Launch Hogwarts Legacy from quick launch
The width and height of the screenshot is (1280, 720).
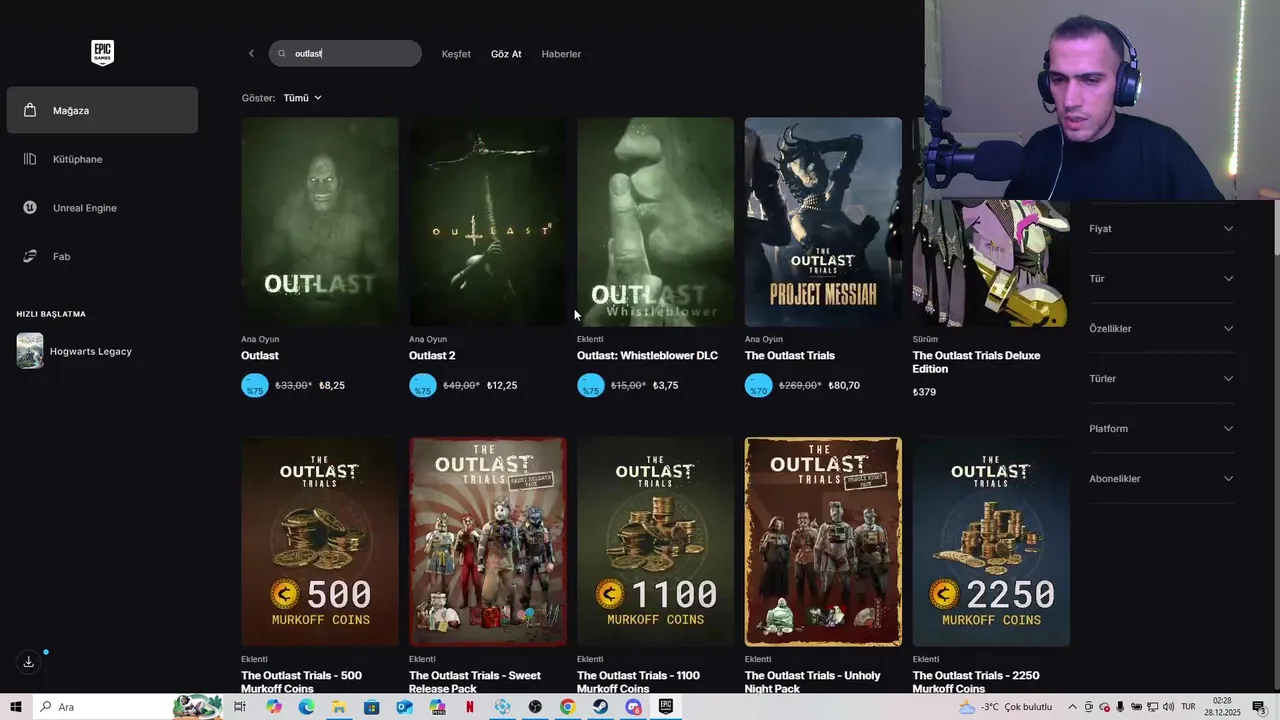click(x=102, y=351)
